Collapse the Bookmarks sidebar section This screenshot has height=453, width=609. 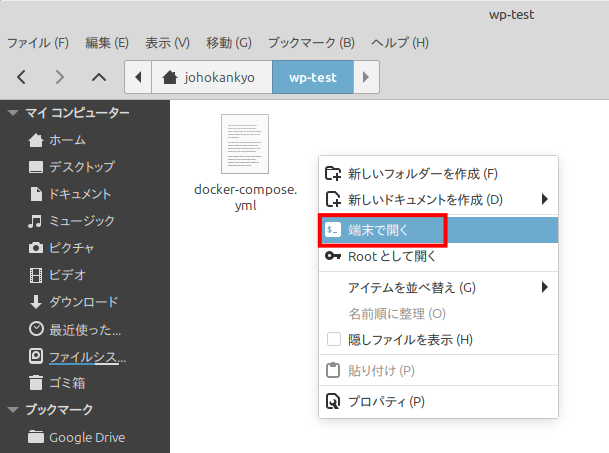coord(13,409)
